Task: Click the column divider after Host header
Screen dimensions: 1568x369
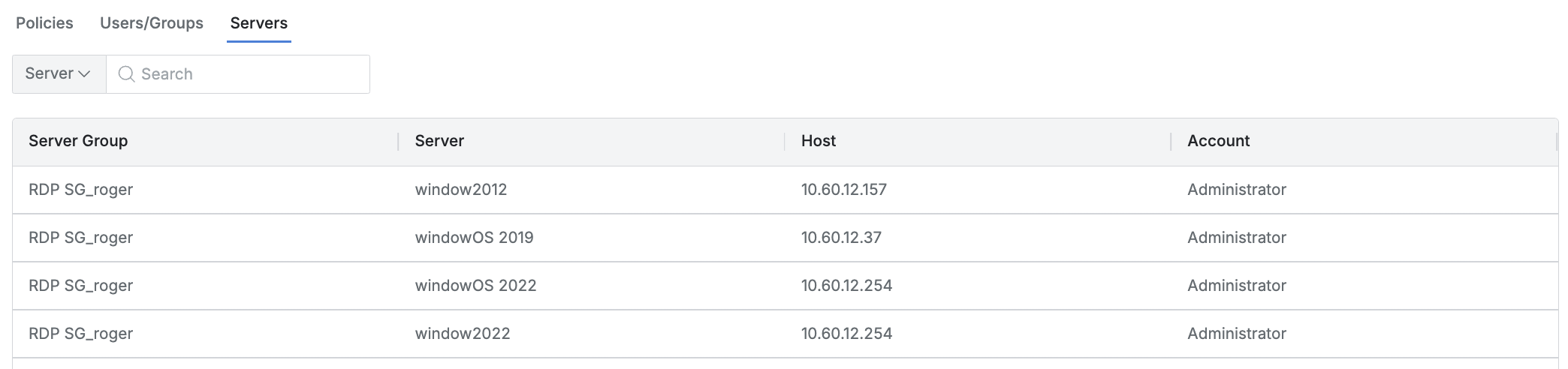Action: pyautogui.click(x=1171, y=141)
